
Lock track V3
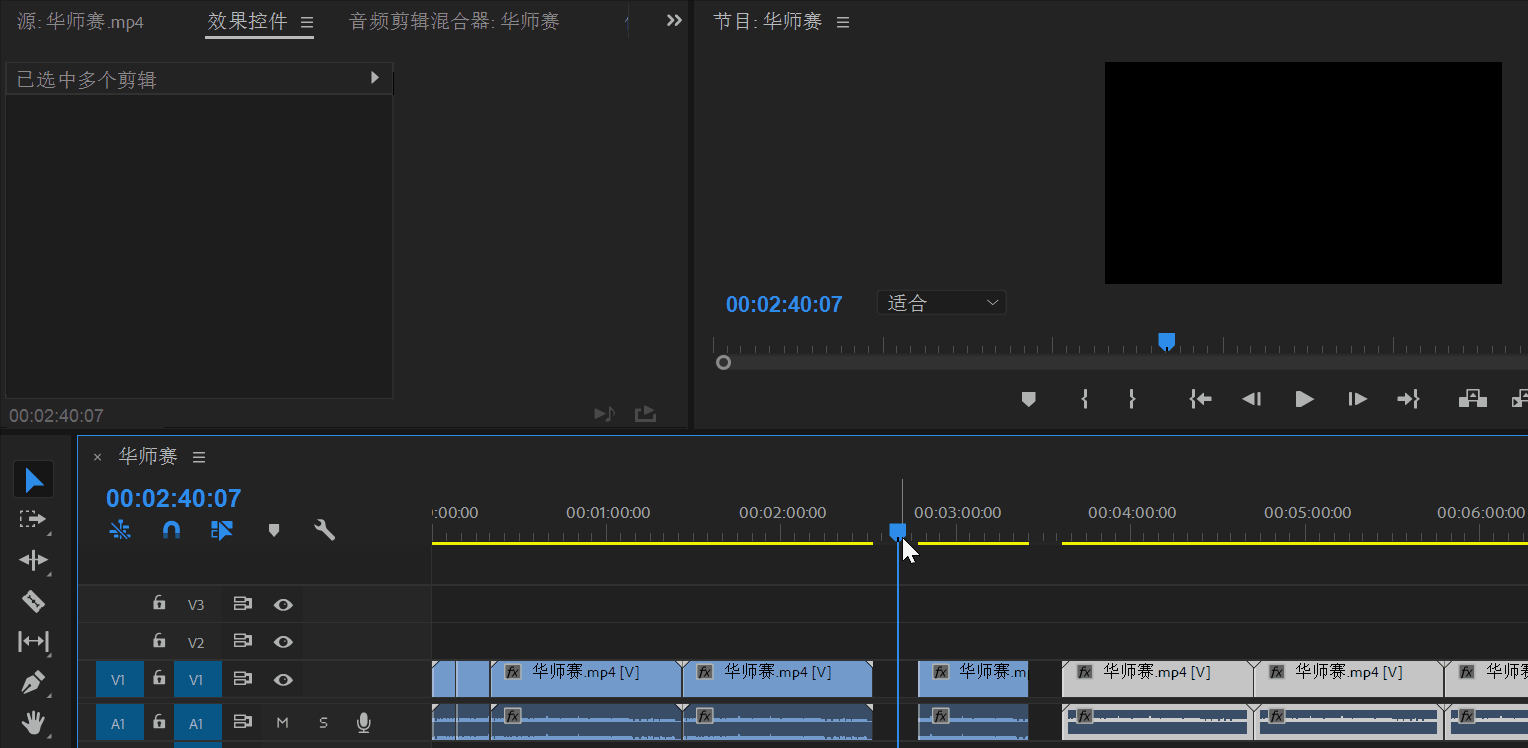(x=158, y=602)
